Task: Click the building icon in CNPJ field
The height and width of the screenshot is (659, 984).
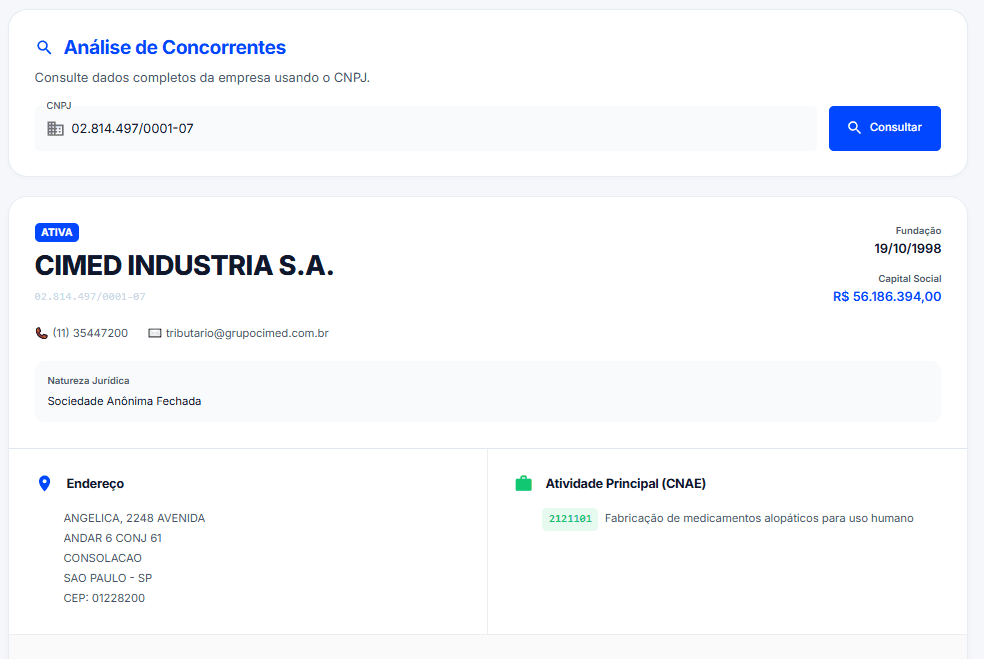Action: [x=56, y=129]
